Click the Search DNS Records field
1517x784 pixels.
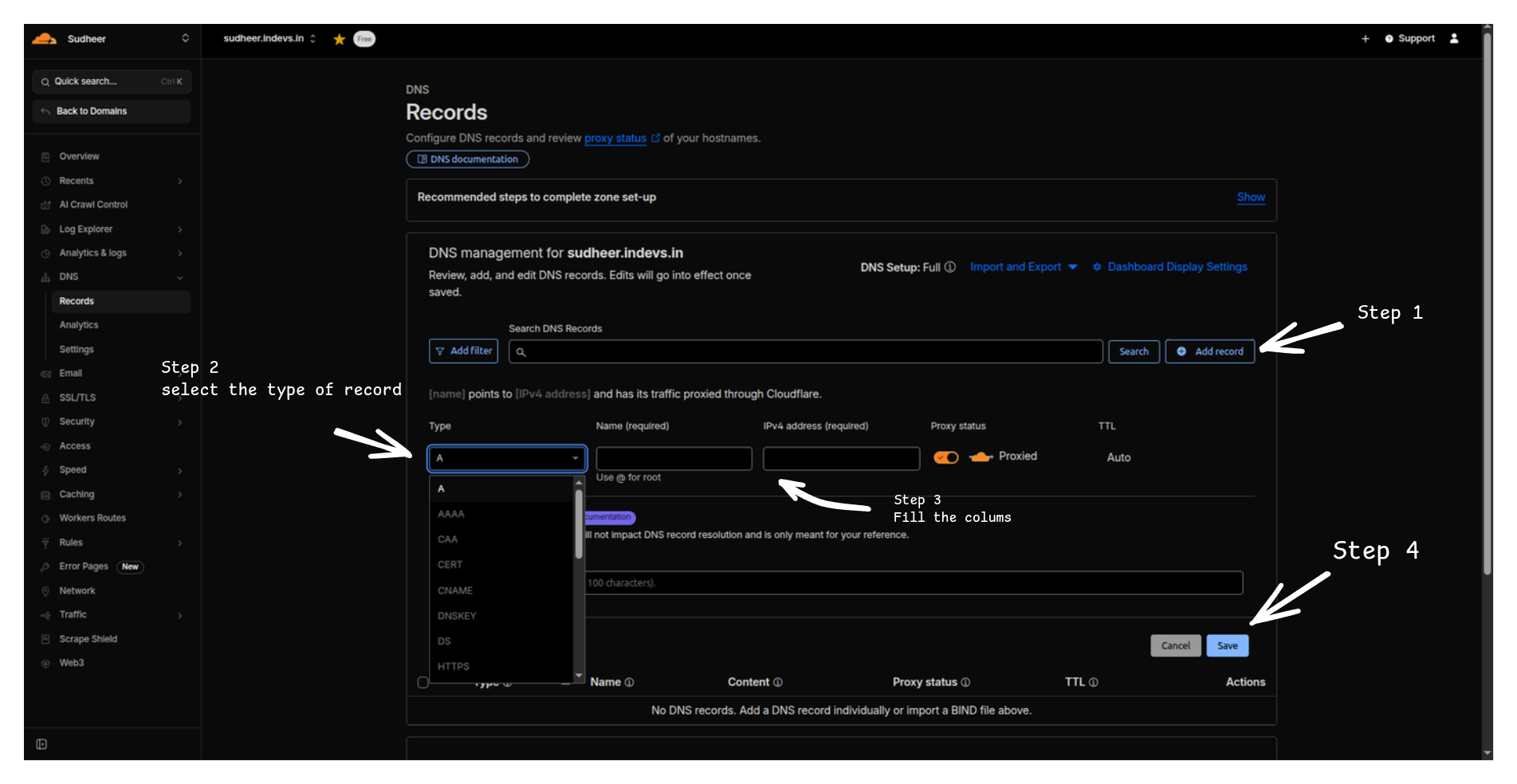(x=806, y=351)
